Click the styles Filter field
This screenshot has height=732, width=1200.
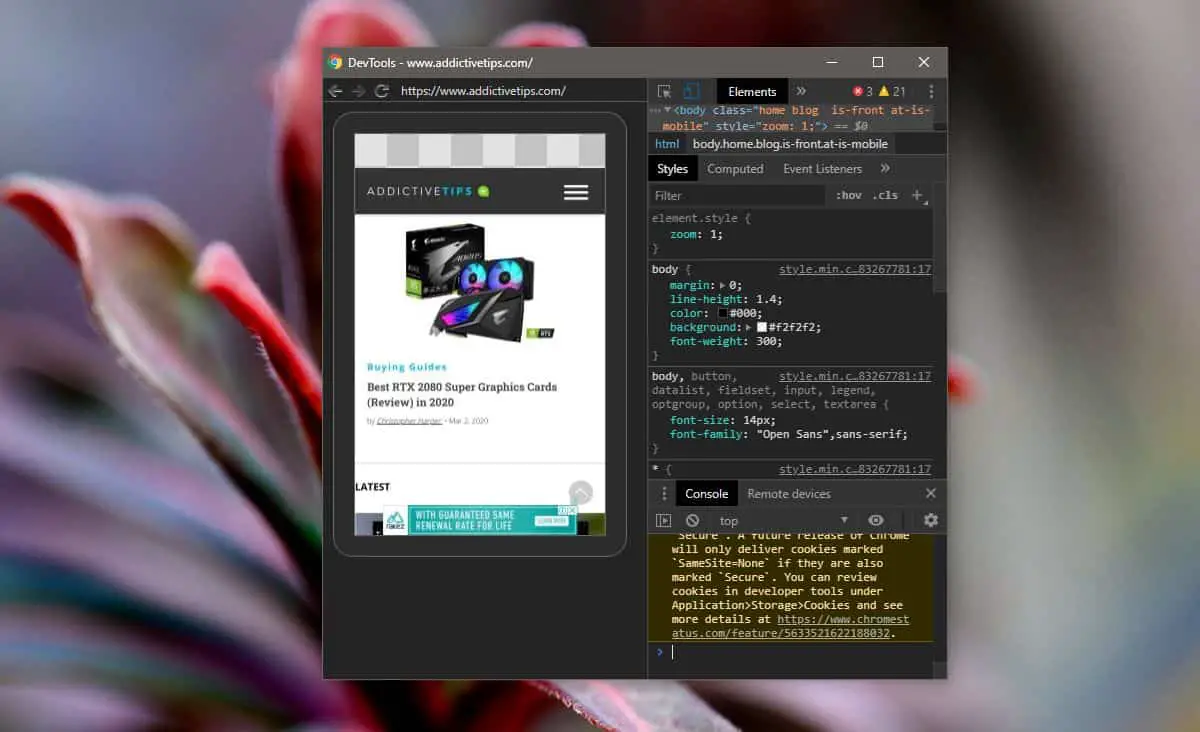point(738,196)
